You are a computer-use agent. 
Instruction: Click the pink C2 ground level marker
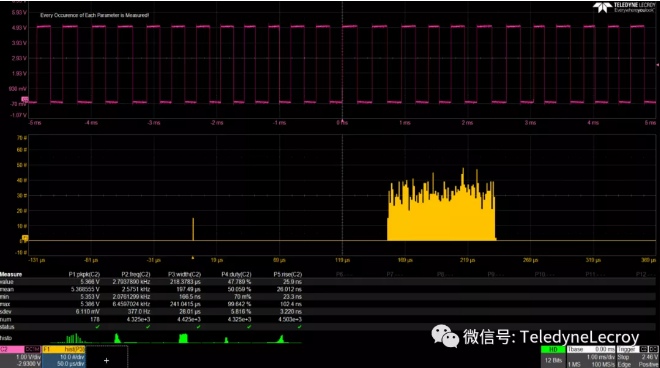[x=25, y=99]
